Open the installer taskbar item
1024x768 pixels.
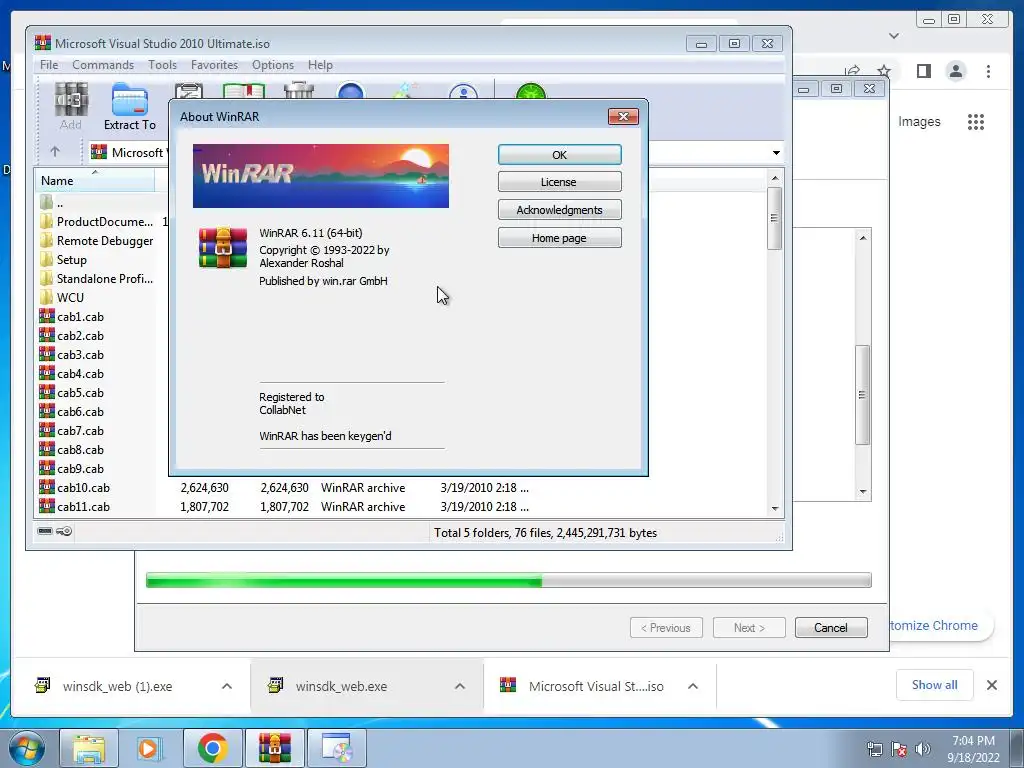coord(336,748)
